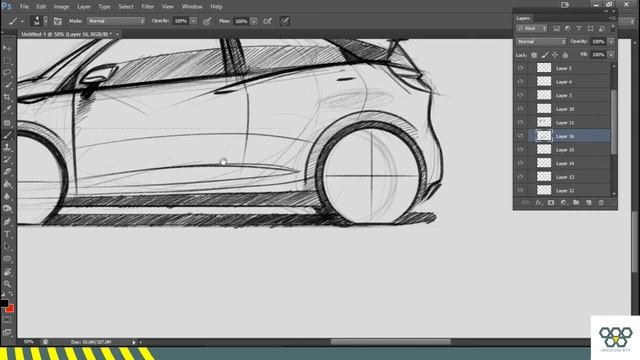Toggle pressure for opacity
Screen dimensions: 640x360
pyautogui.click(x=207, y=21)
